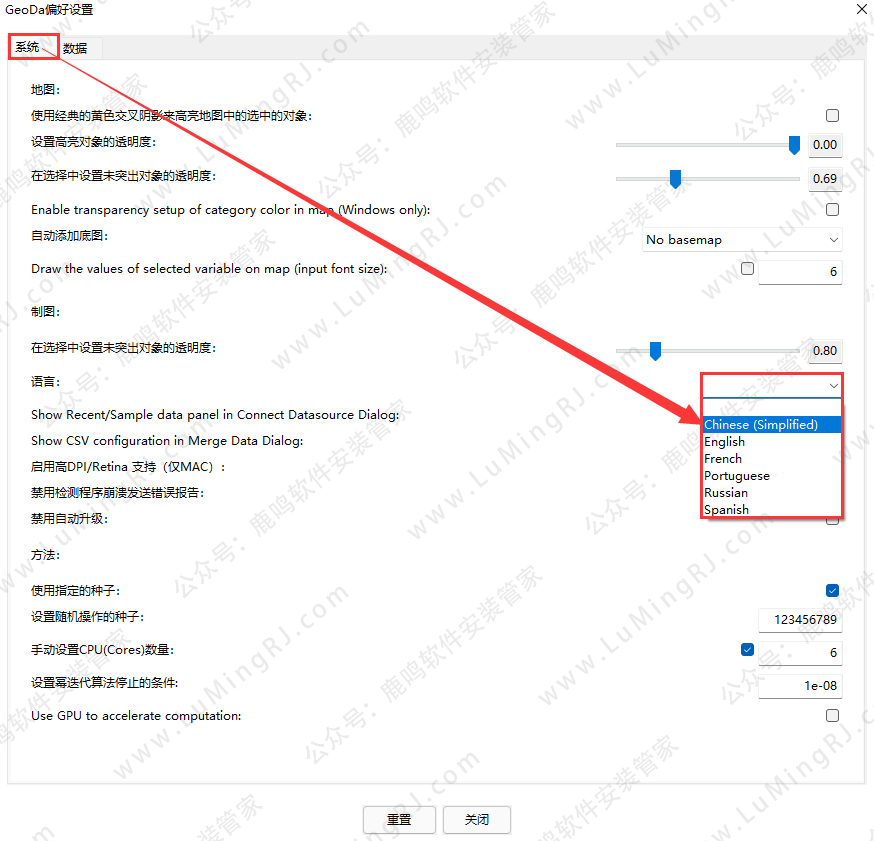Select Russian language option
Viewport: 874px width, 841px height.
(726, 493)
